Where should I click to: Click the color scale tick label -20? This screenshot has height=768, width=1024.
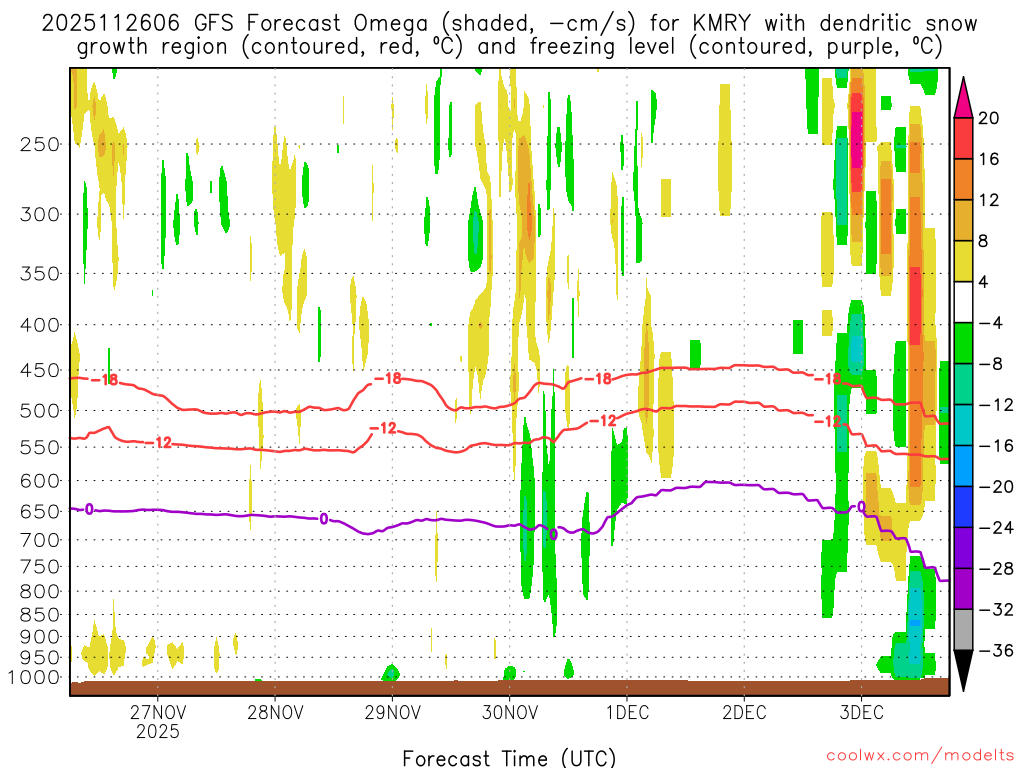[996, 487]
